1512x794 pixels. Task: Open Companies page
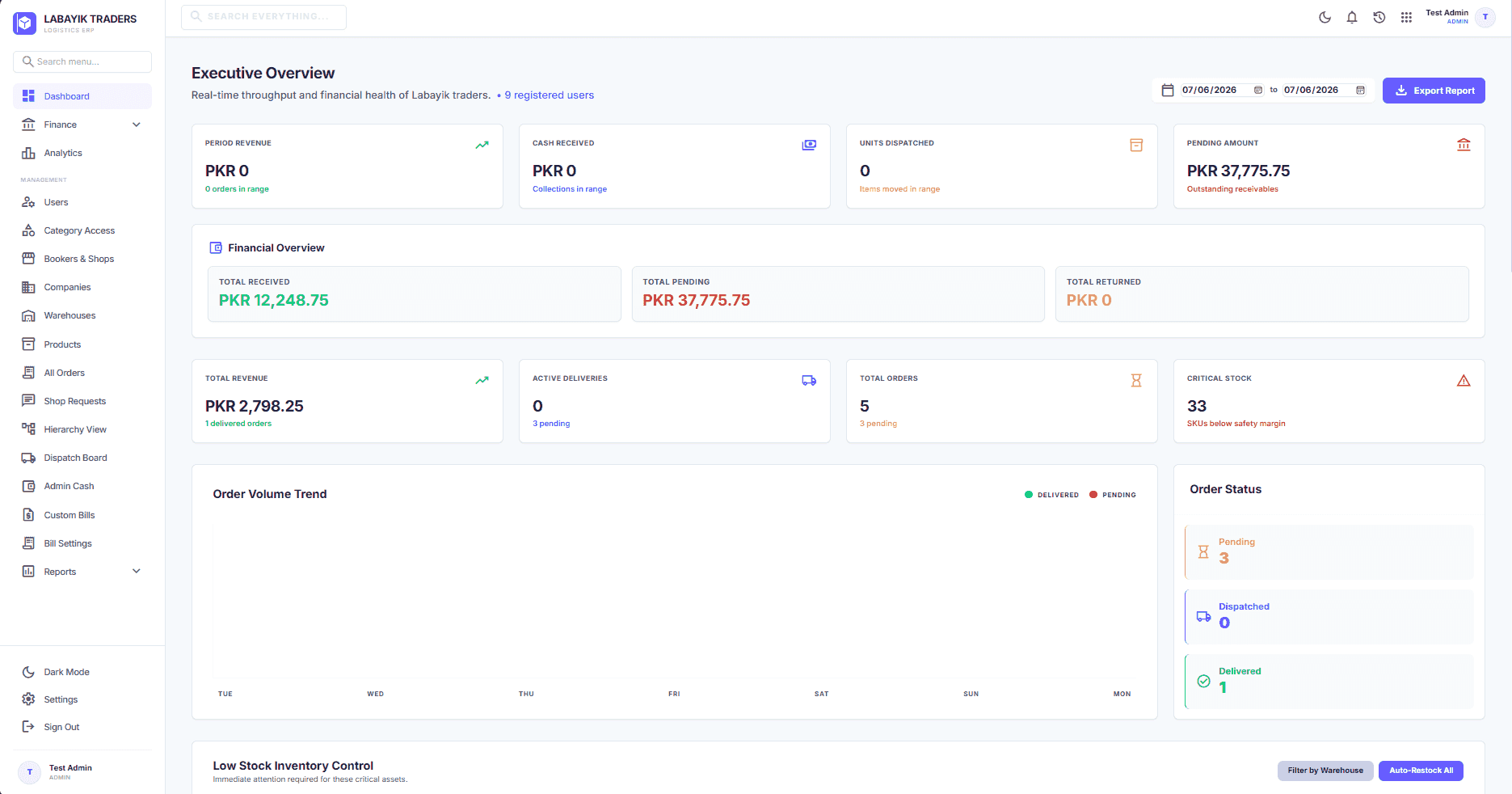tap(82, 287)
